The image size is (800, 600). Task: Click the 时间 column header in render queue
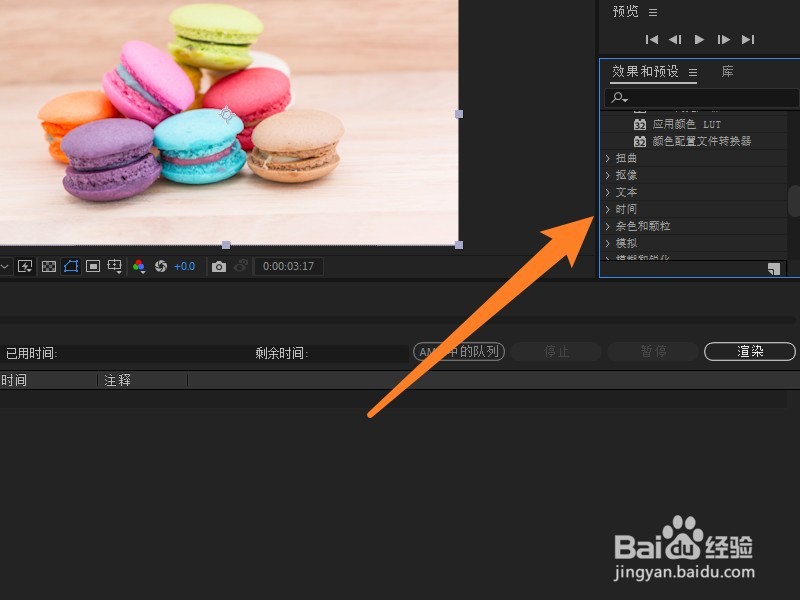click(x=14, y=381)
